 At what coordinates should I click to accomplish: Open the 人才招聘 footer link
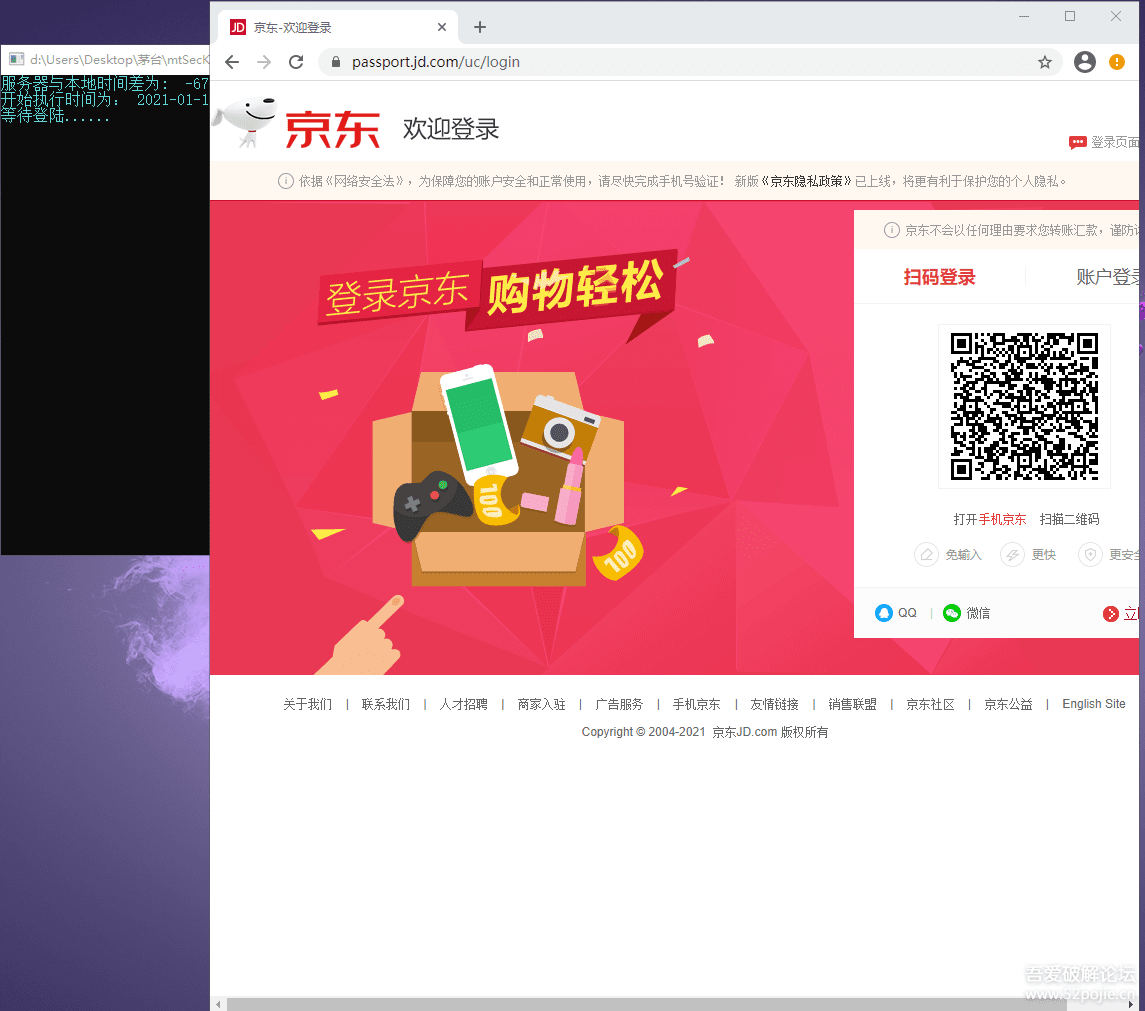tap(464, 704)
